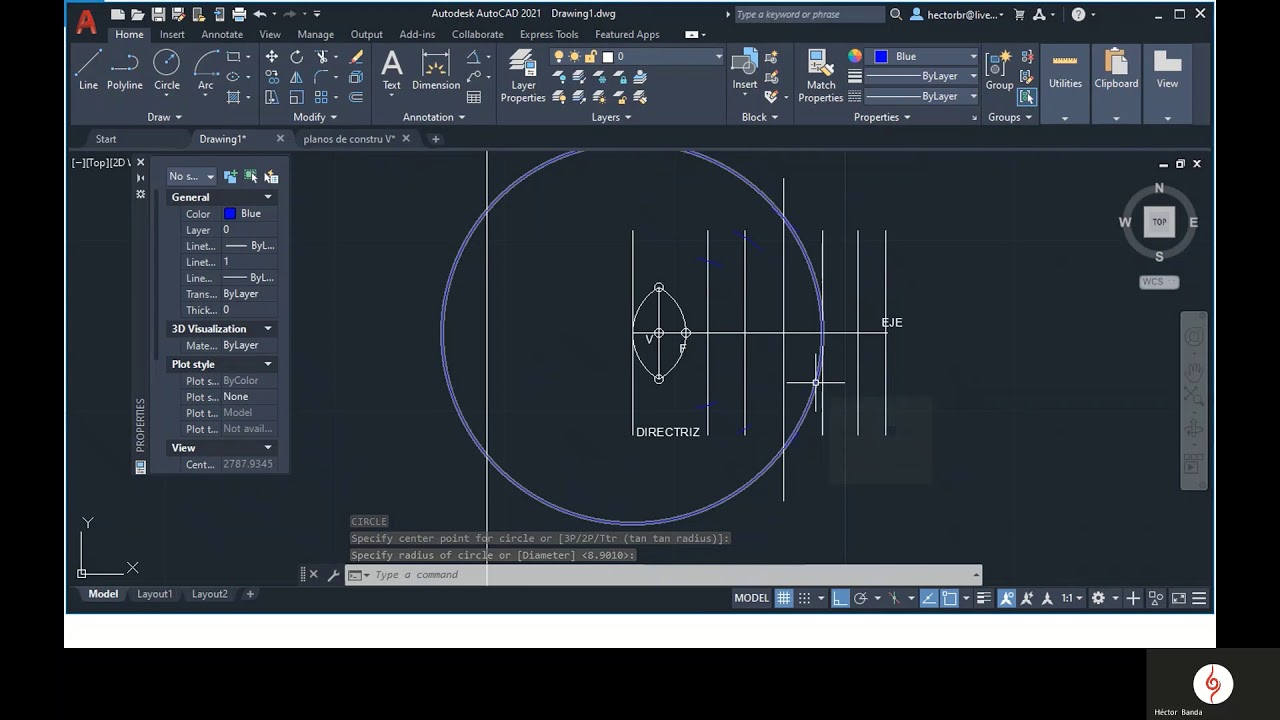The image size is (1280, 720).
Task: Click the Copy tool icon
Action: pos(272,77)
